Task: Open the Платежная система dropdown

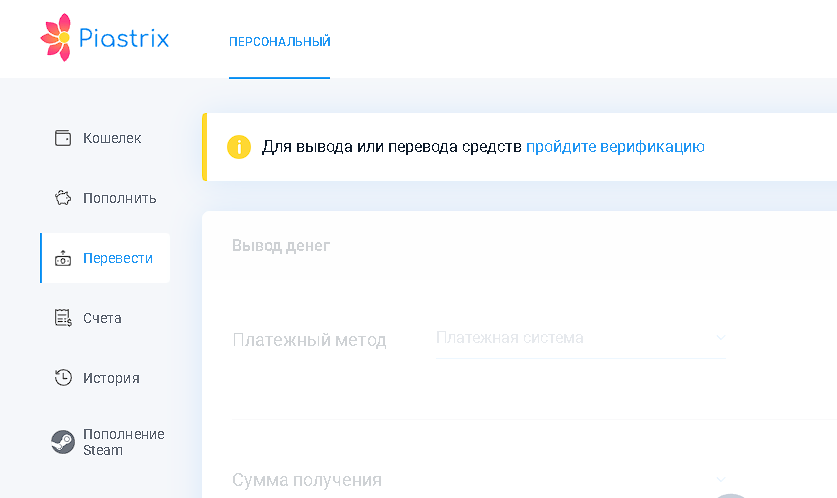Action: click(581, 338)
